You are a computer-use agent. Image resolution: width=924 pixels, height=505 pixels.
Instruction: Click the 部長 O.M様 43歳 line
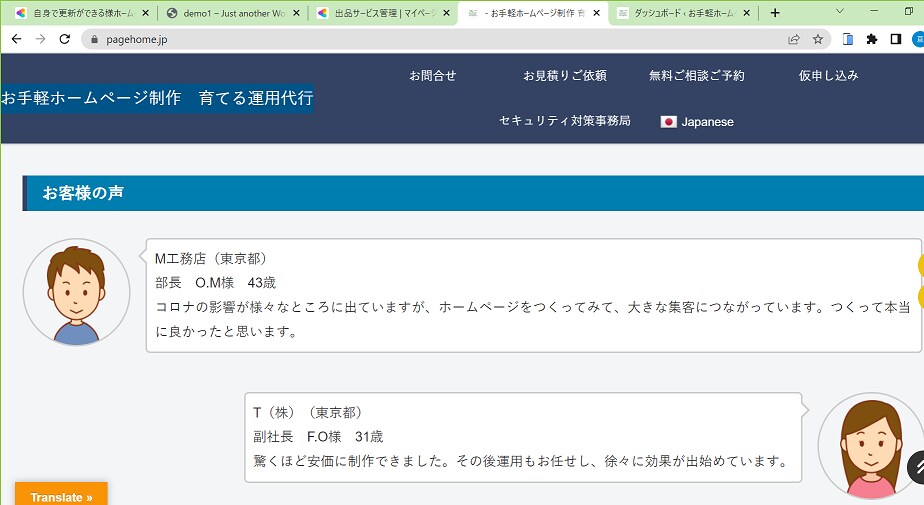click(x=215, y=283)
